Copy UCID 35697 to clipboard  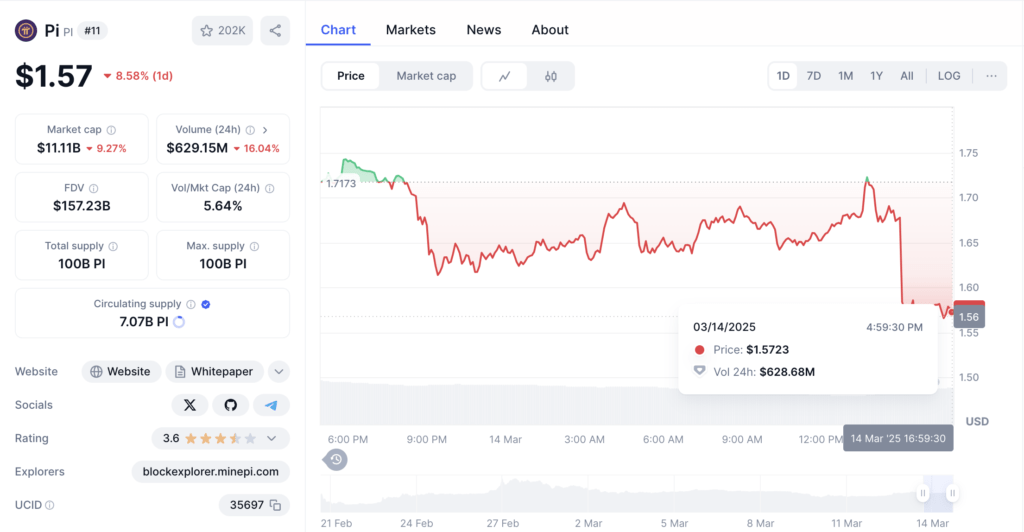coord(276,505)
